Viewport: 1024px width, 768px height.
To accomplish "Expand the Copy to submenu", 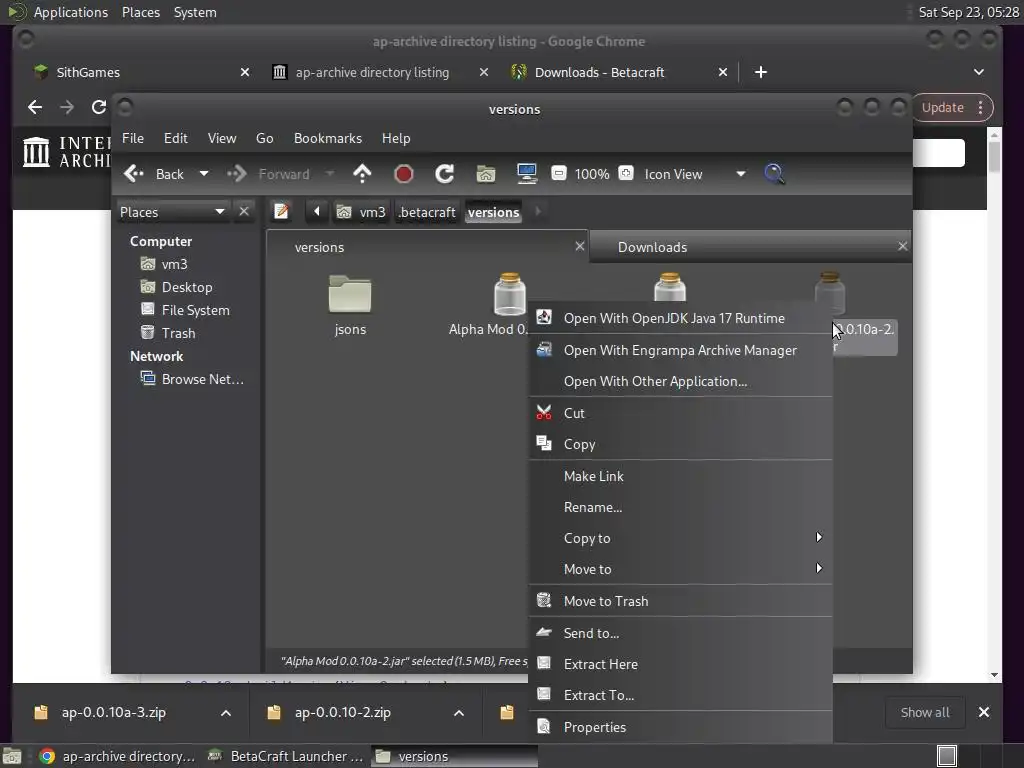I will click(x=680, y=538).
